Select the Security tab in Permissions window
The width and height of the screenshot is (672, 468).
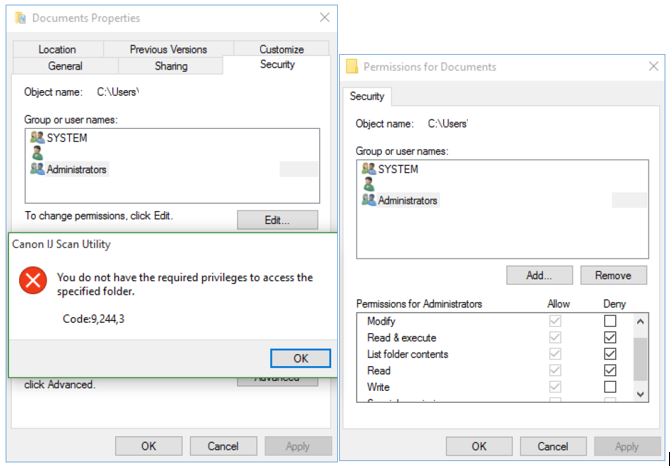(x=367, y=96)
